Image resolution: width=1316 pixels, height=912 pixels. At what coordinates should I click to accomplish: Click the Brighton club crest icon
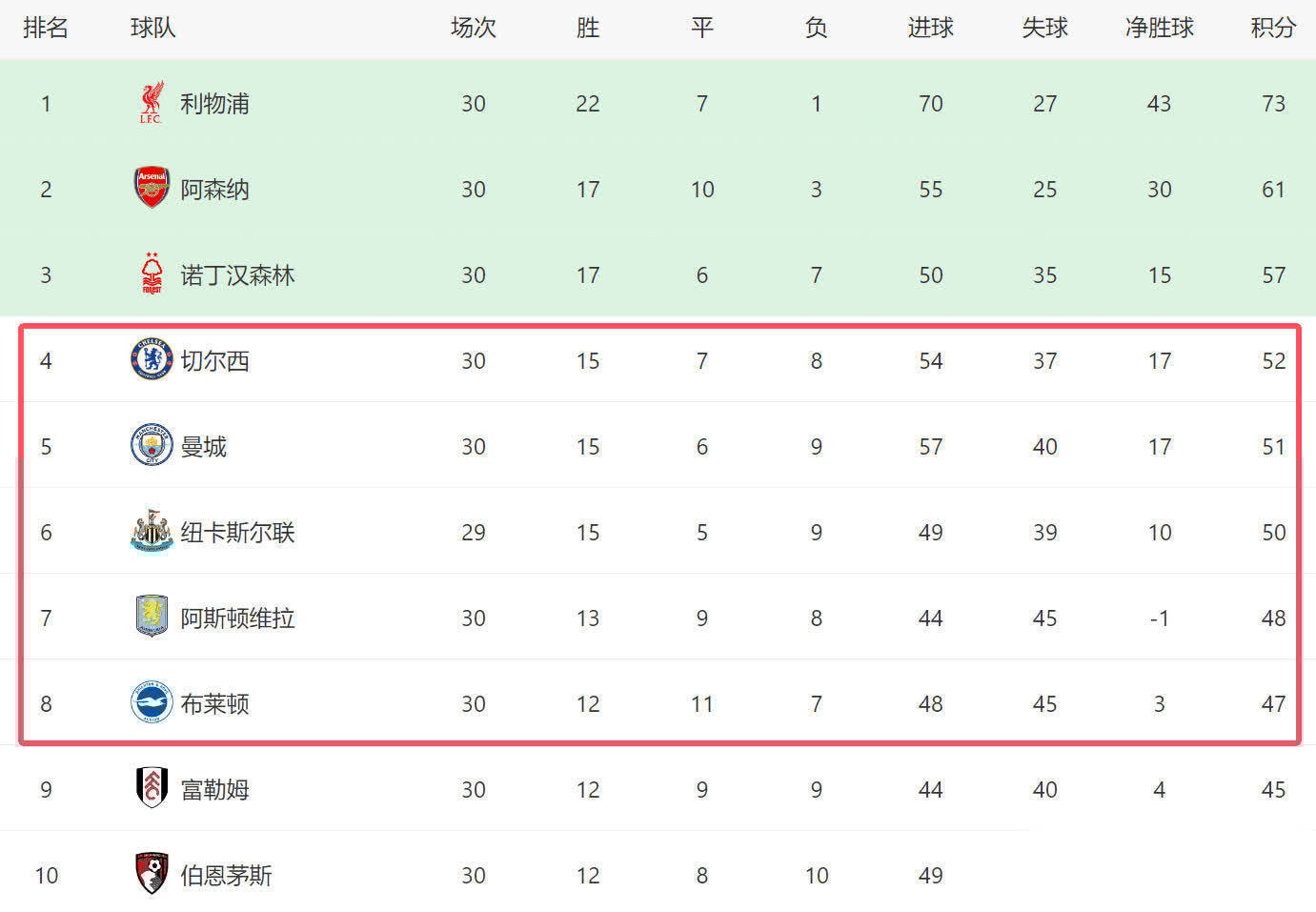152,702
